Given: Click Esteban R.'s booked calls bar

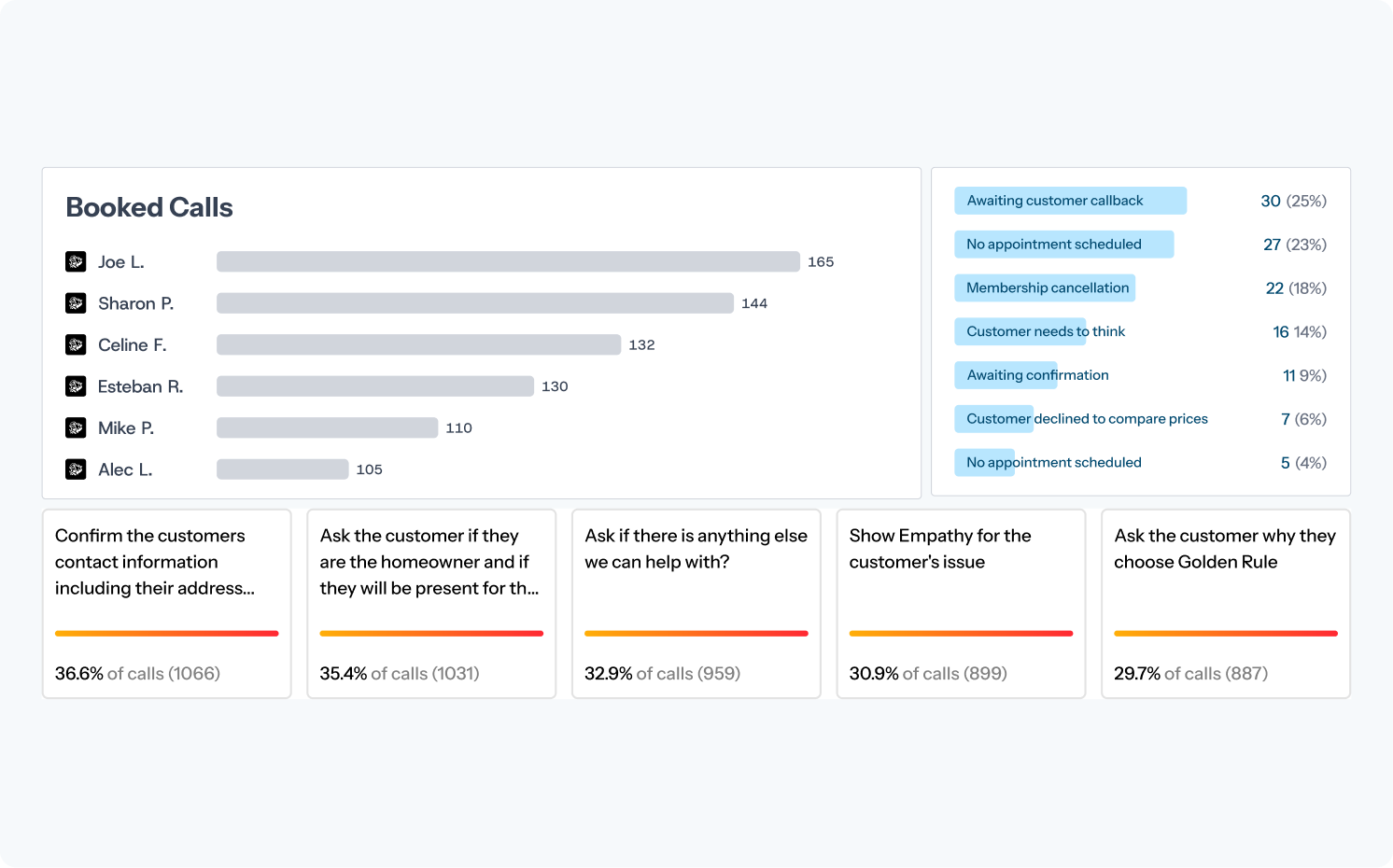Looking at the screenshot, I should pyautogui.click(x=375, y=386).
